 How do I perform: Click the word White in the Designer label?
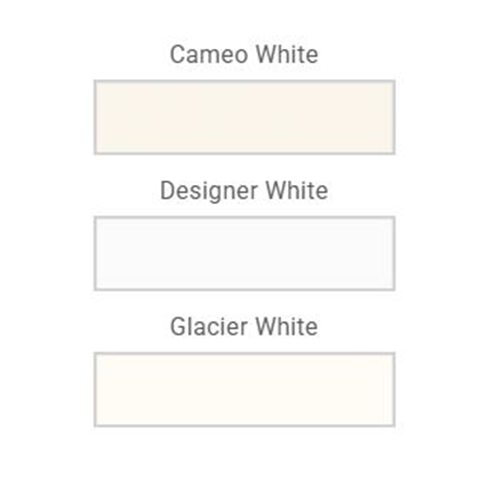297,190
